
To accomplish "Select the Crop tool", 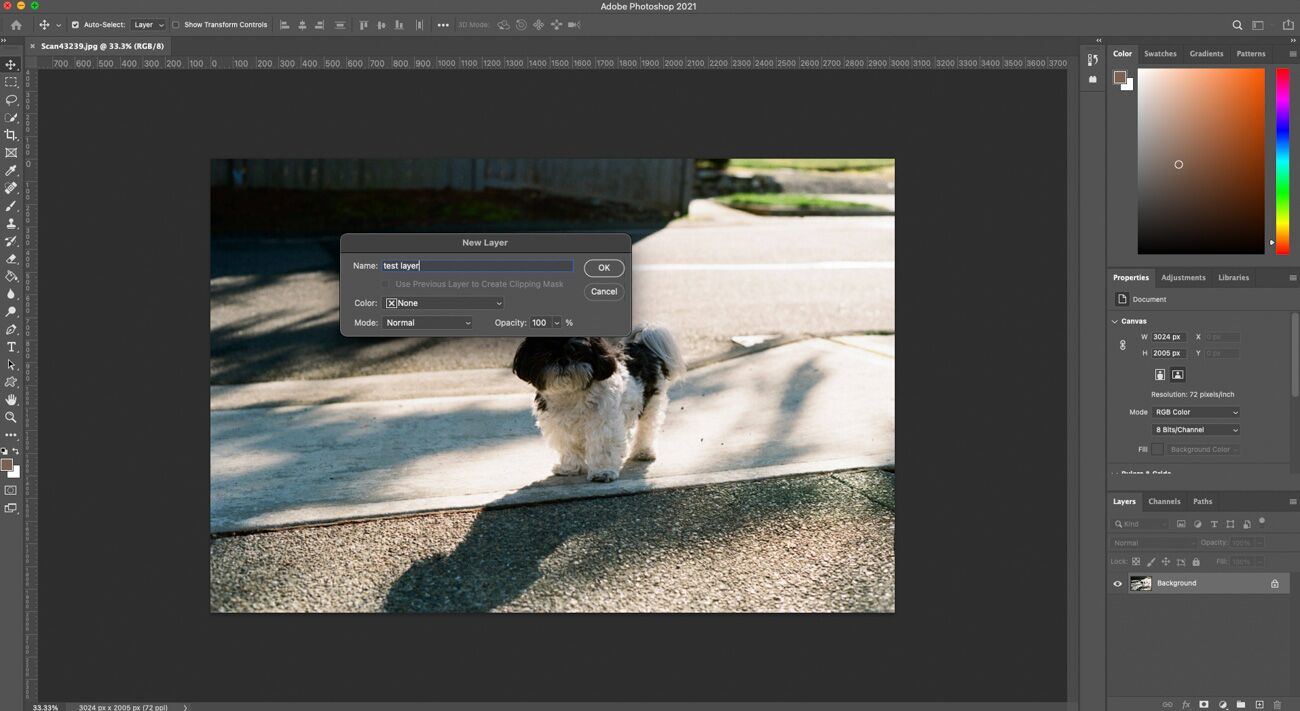I will coord(11,134).
